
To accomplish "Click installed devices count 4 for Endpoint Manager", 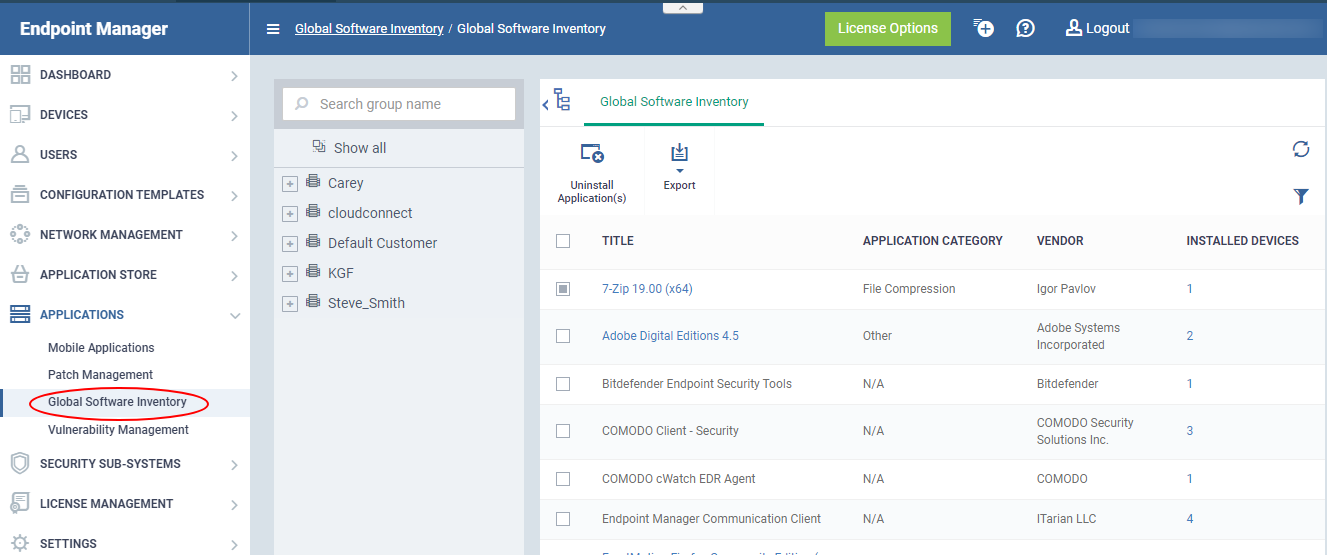I will pos(1190,519).
